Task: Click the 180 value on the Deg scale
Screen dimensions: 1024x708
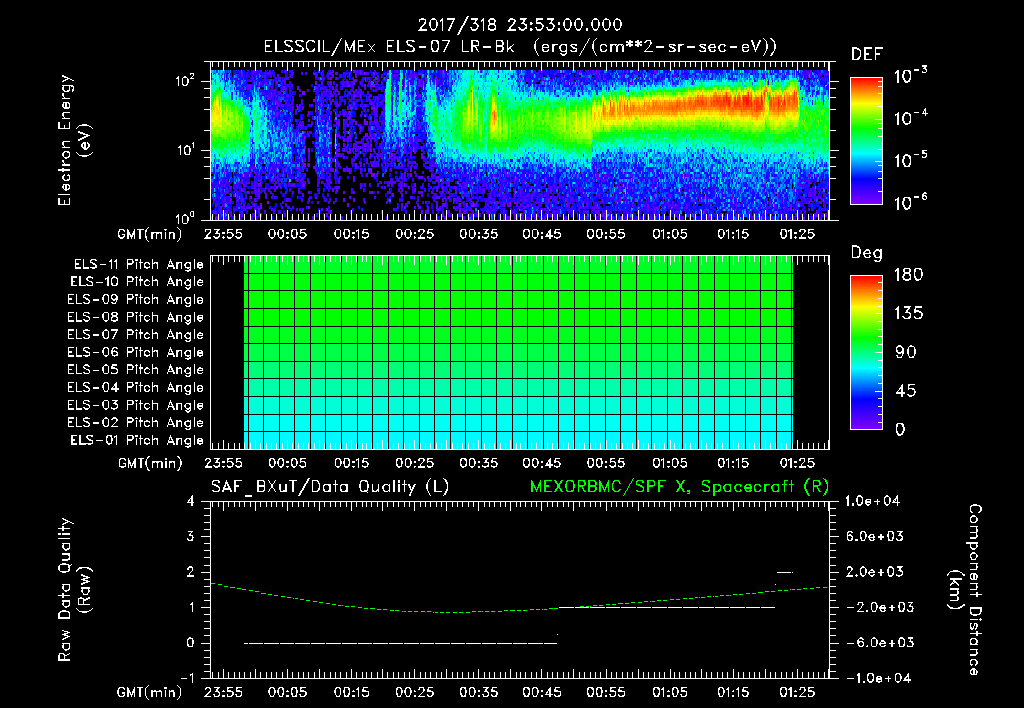Action: [x=908, y=275]
